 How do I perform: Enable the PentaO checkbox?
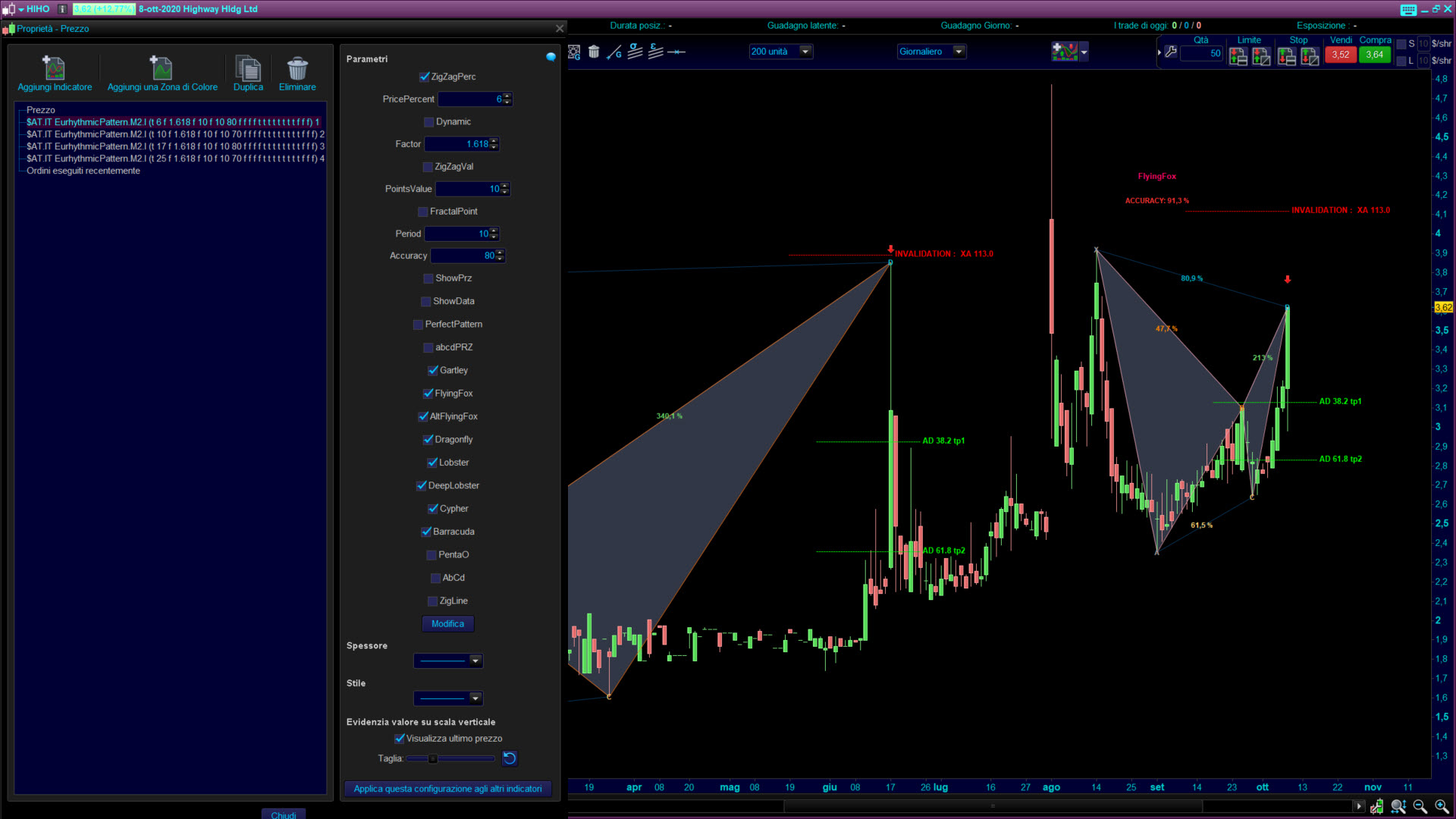click(x=431, y=555)
